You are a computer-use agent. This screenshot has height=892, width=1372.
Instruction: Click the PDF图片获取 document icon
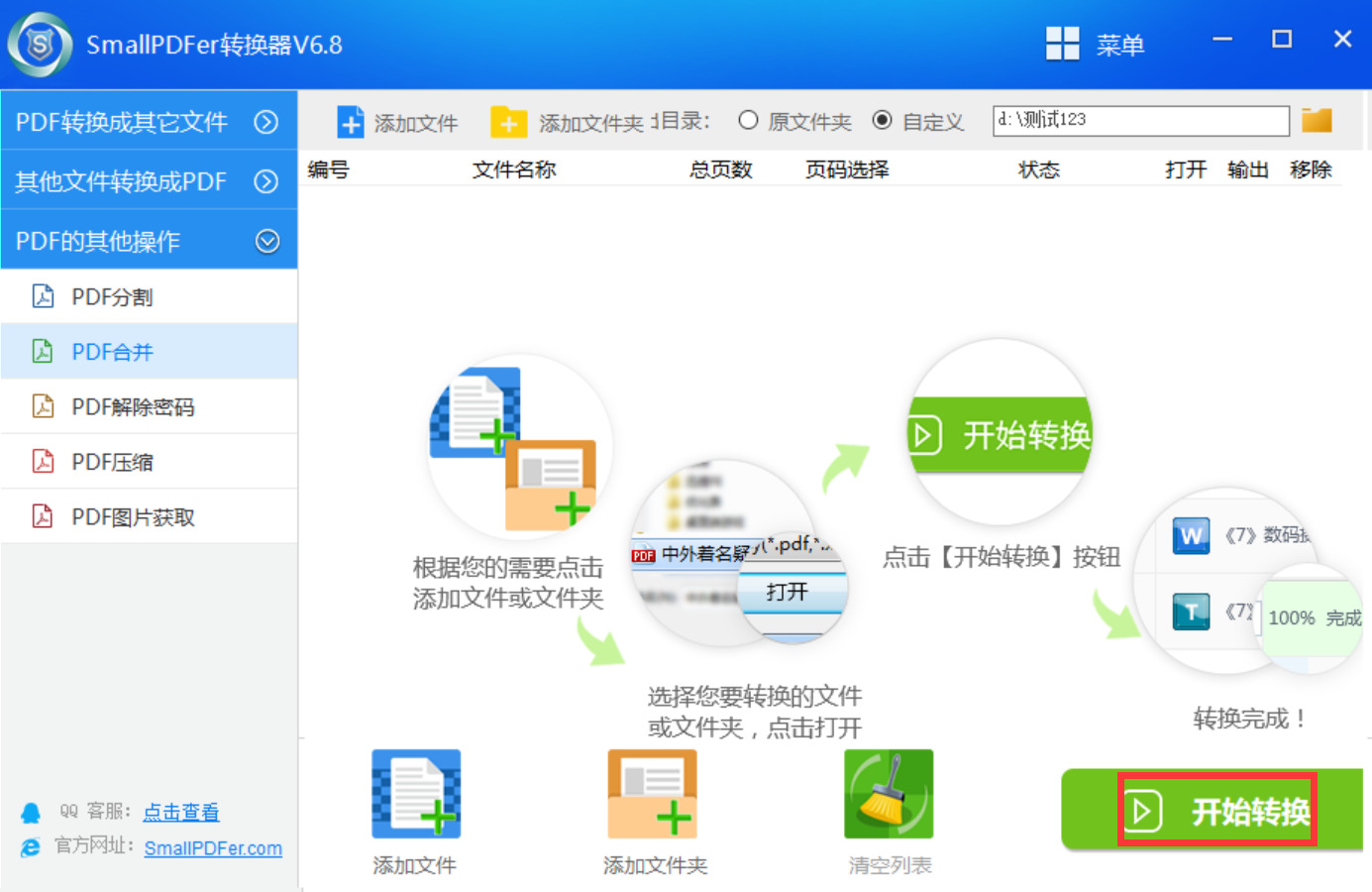[x=43, y=516]
